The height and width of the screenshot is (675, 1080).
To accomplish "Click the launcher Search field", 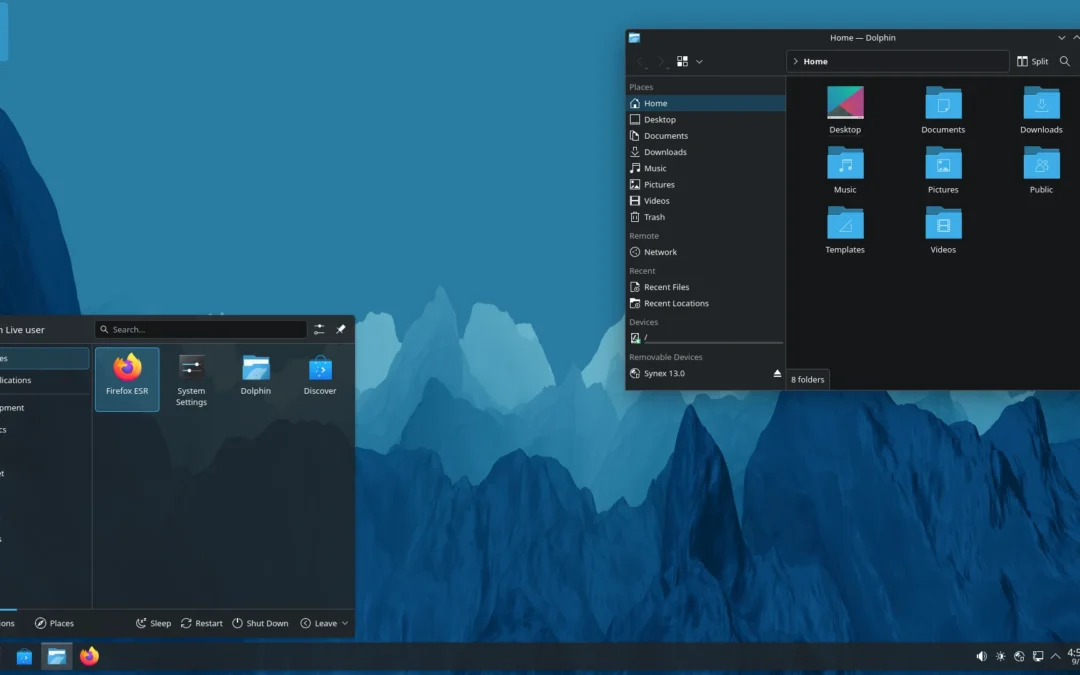I will tap(200, 329).
